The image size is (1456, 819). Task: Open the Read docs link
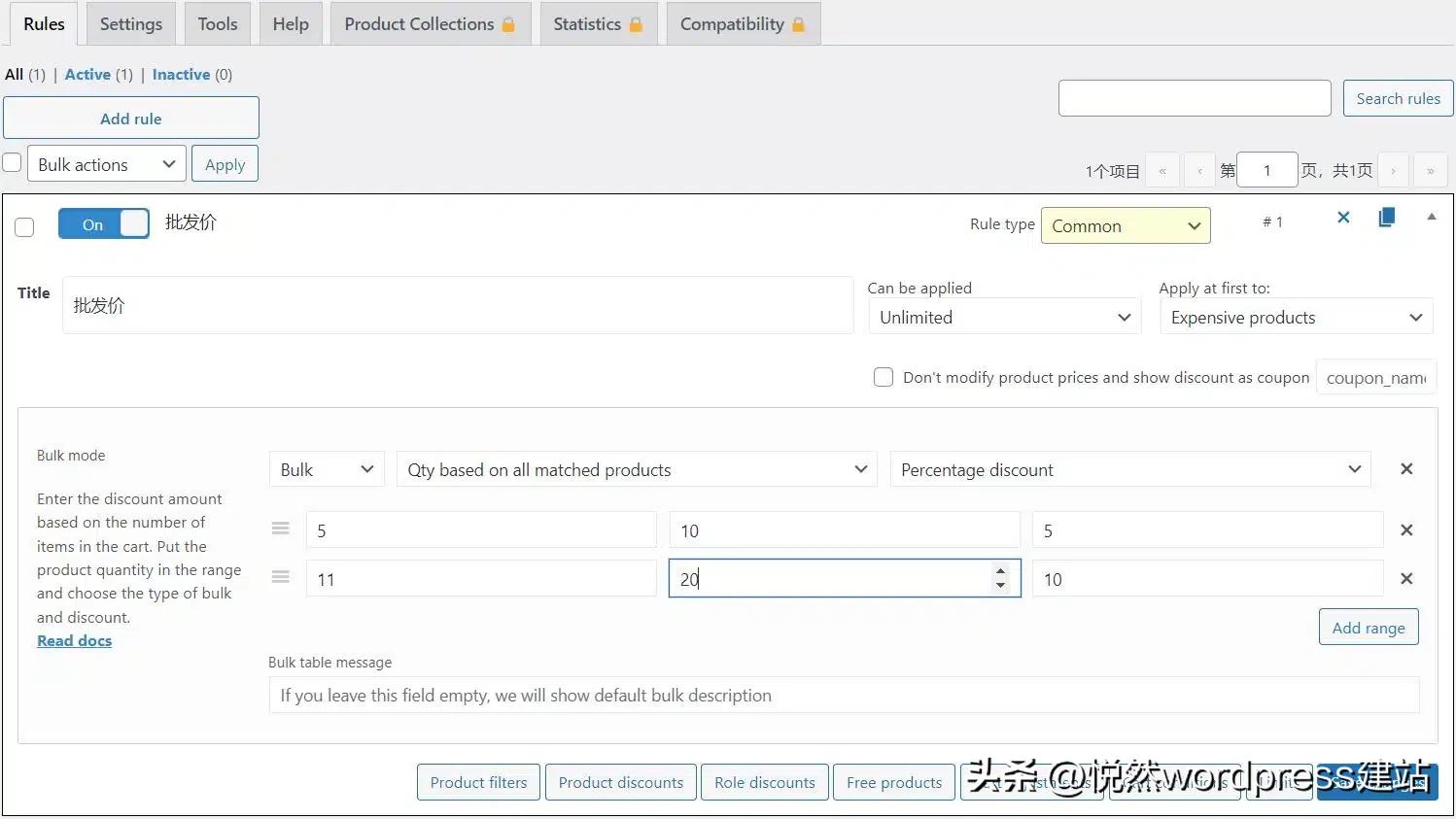(x=74, y=640)
